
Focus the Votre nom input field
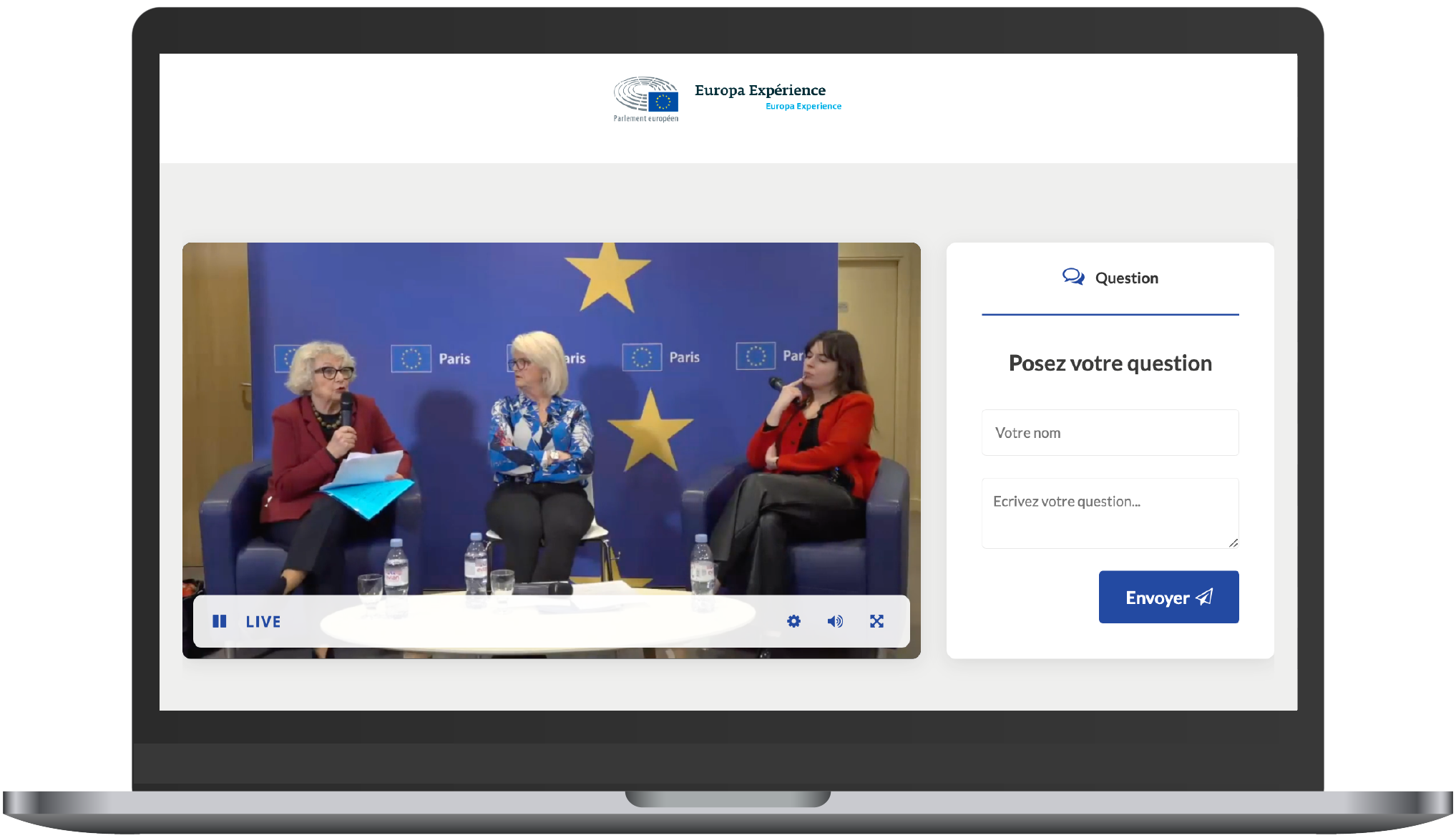click(x=1110, y=433)
